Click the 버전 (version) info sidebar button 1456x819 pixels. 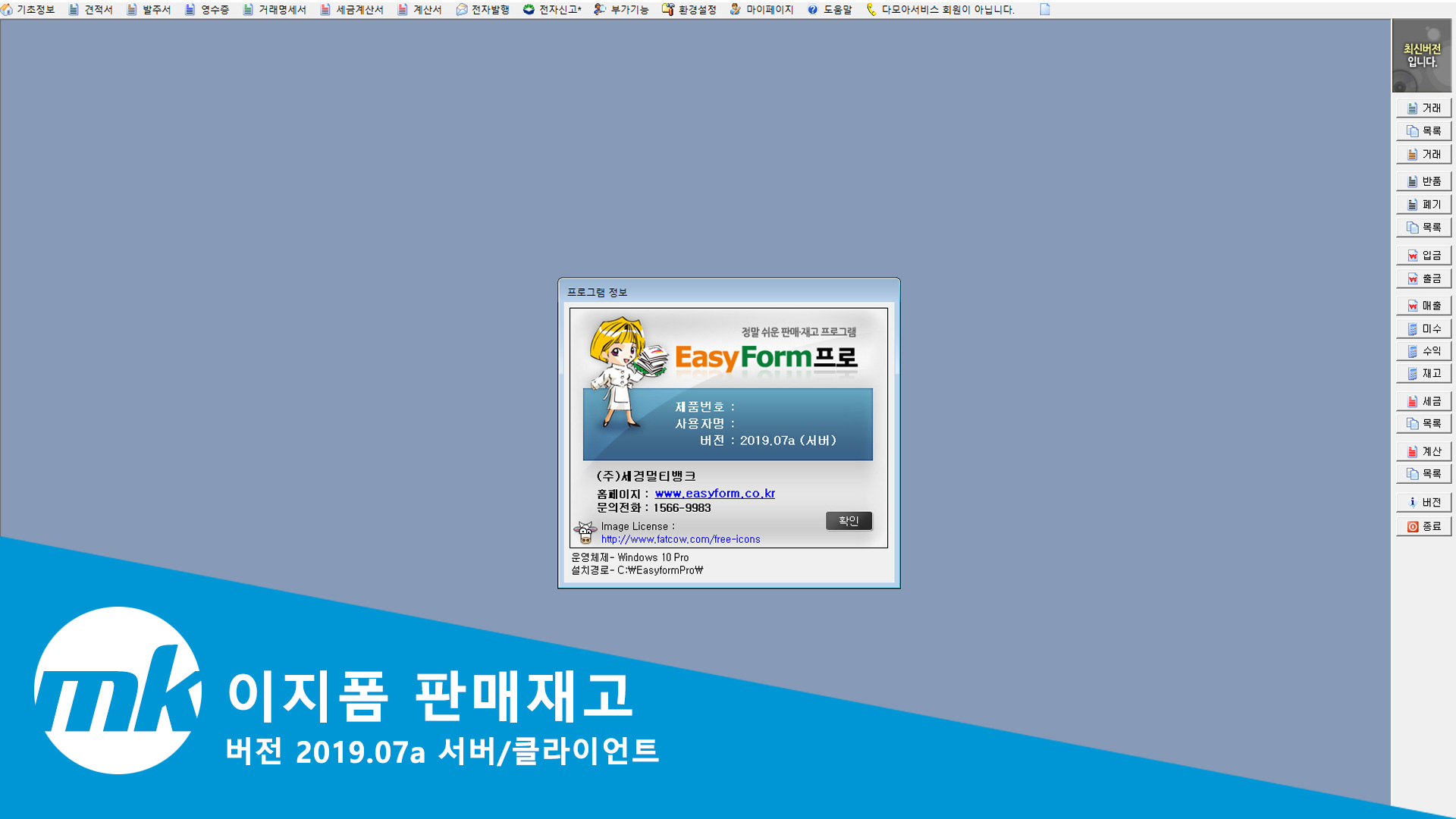coord(1423,502)
